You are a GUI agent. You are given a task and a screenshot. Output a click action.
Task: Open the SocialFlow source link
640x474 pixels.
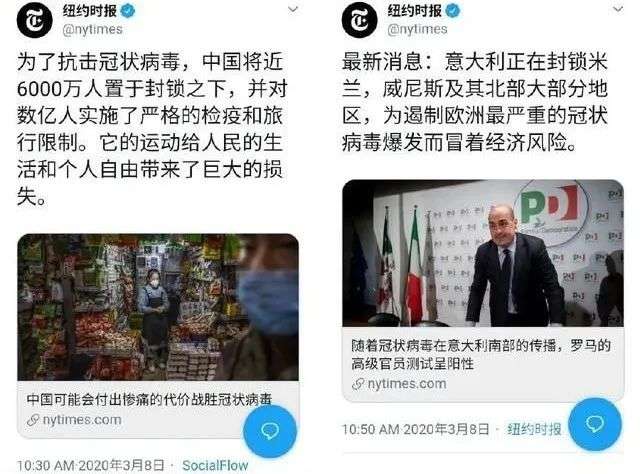click(x=215, y=465)
